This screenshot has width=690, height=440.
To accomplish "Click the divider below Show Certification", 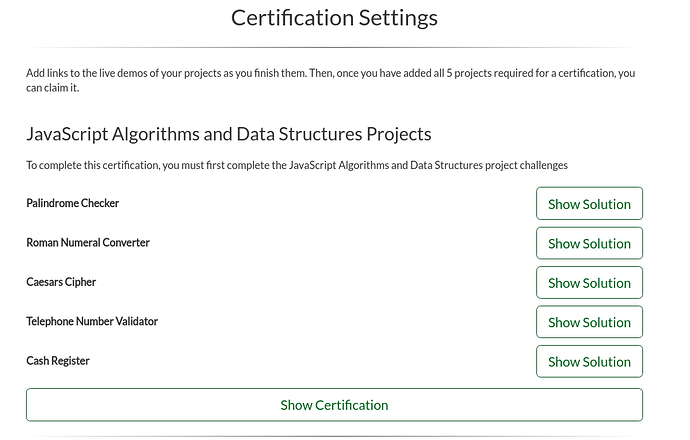I will pyautogui.click(x=334, y=436).
